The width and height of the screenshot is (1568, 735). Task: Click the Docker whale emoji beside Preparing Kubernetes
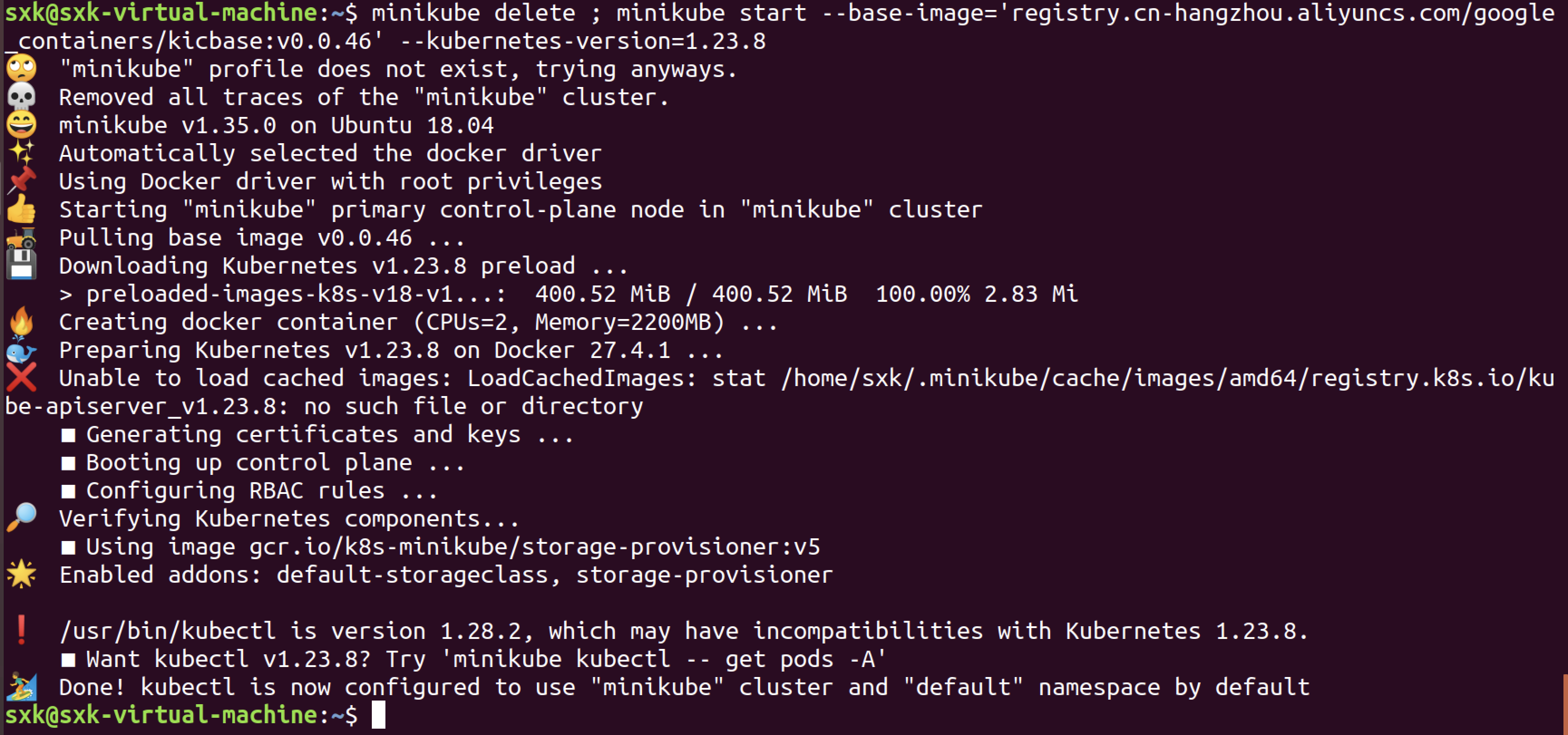[21, 350]
